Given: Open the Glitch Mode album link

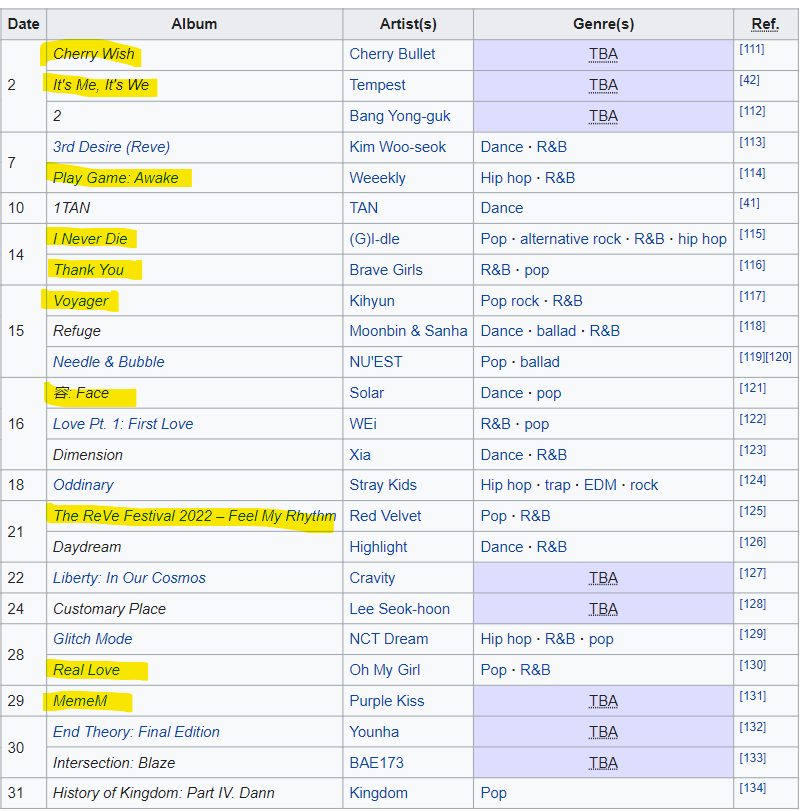Looking at the screenshot, I should [93, 640].
